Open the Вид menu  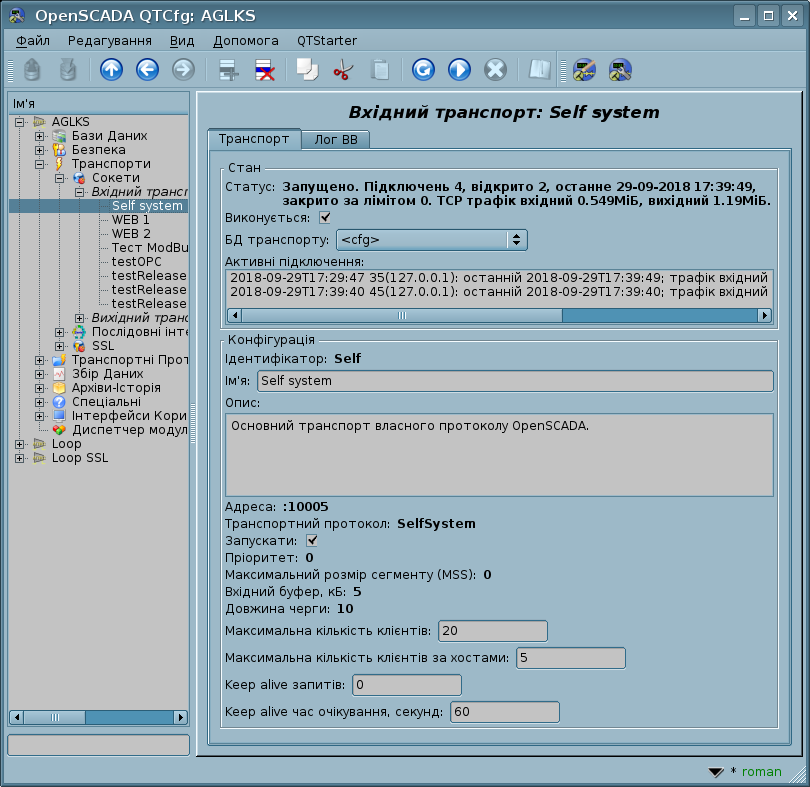[x=182, y=41]
